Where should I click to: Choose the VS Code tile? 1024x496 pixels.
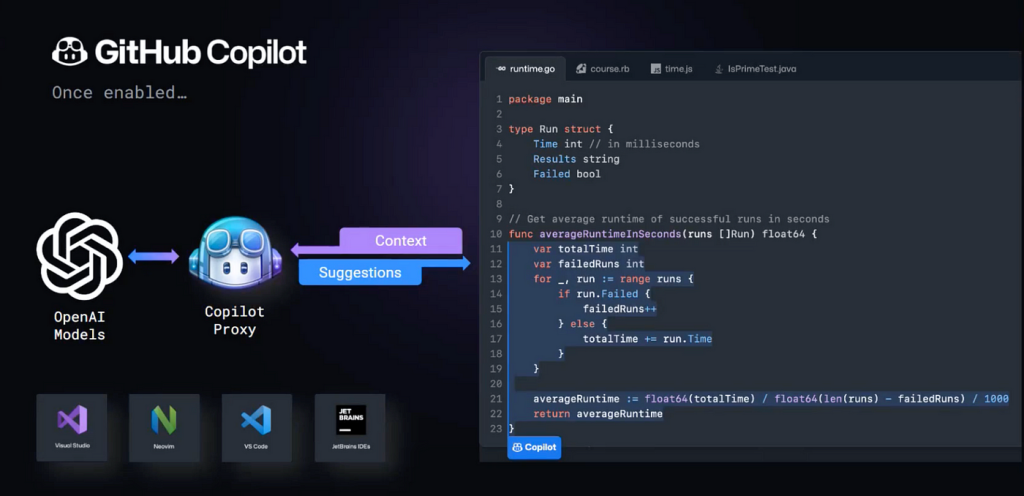coord(257,427)
